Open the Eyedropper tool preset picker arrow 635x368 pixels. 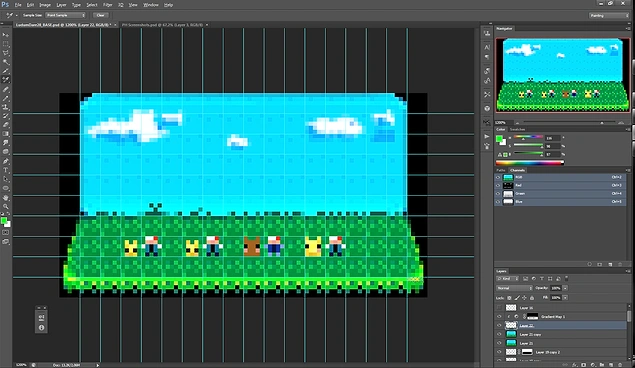(x=16, y=15)
